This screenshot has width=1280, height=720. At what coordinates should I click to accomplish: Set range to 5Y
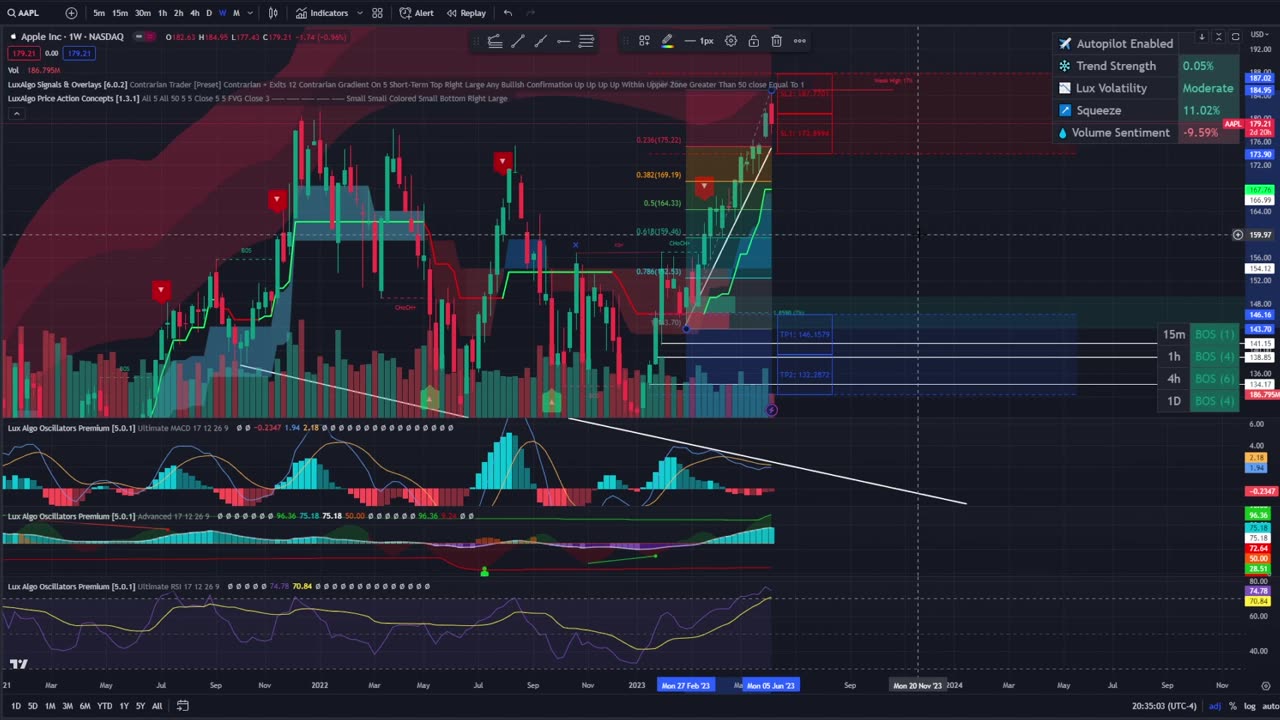140,706
